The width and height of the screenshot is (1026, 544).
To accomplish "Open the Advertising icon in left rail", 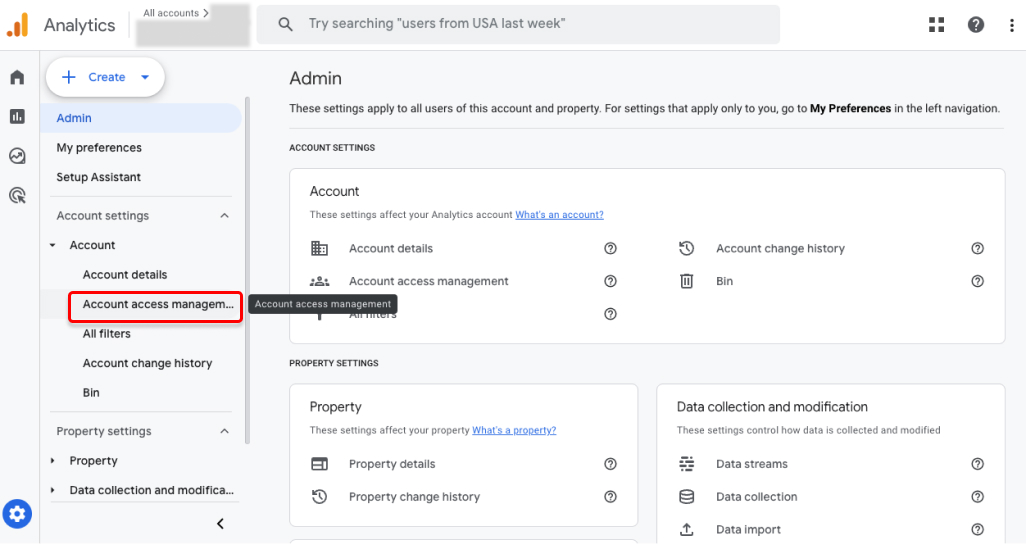I will click(x=17, y=195).
